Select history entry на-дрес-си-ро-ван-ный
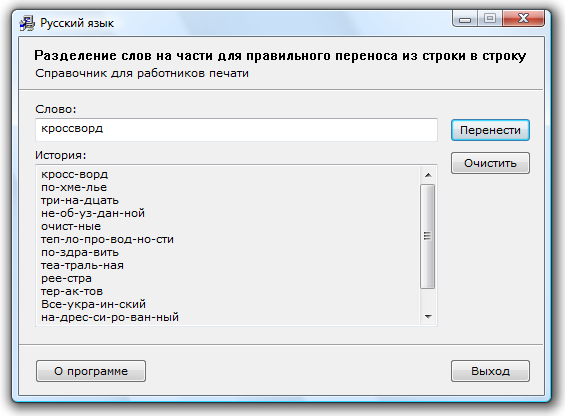 110,317
